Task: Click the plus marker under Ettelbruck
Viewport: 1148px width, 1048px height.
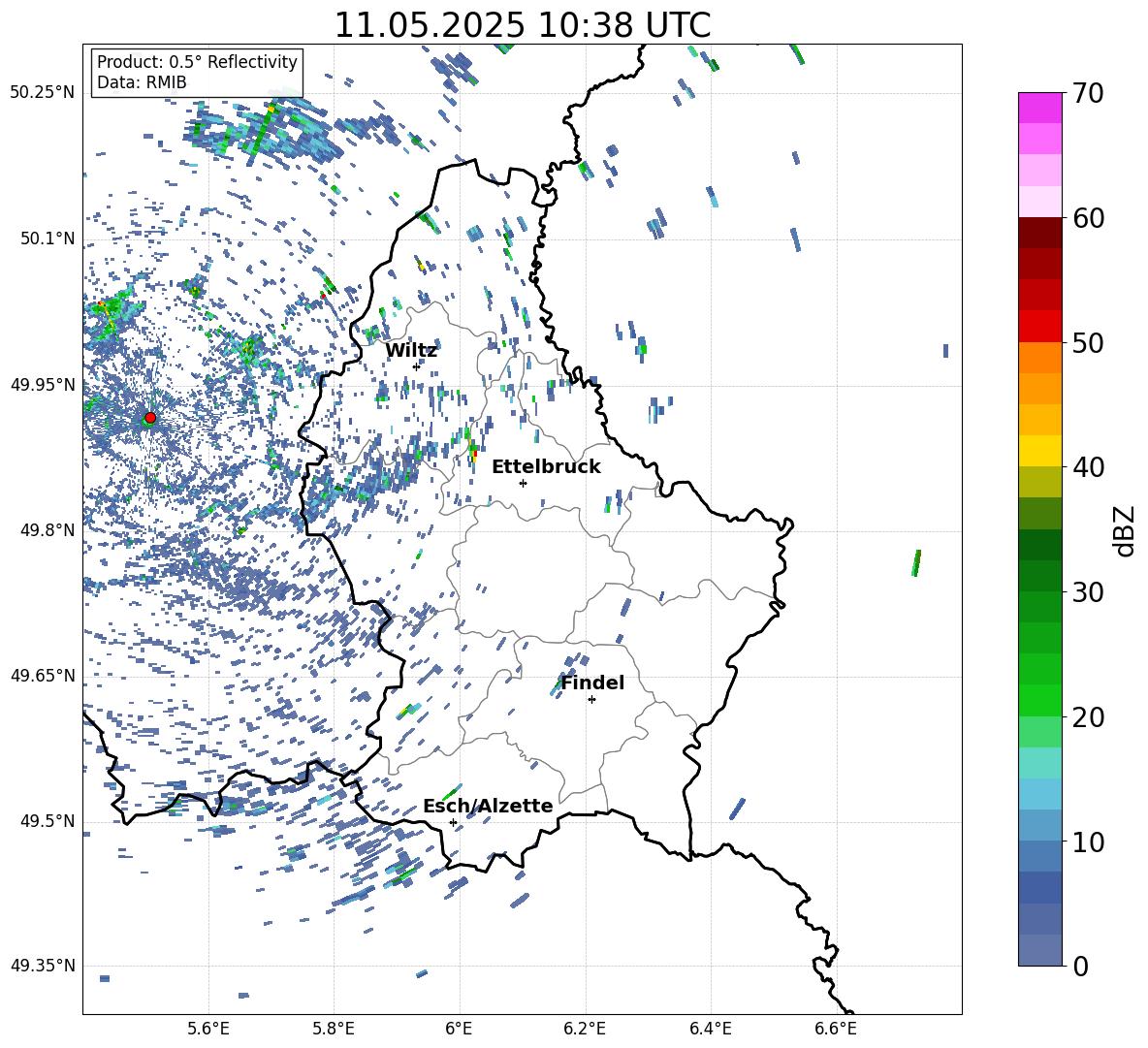Action: tap(523, 483)
